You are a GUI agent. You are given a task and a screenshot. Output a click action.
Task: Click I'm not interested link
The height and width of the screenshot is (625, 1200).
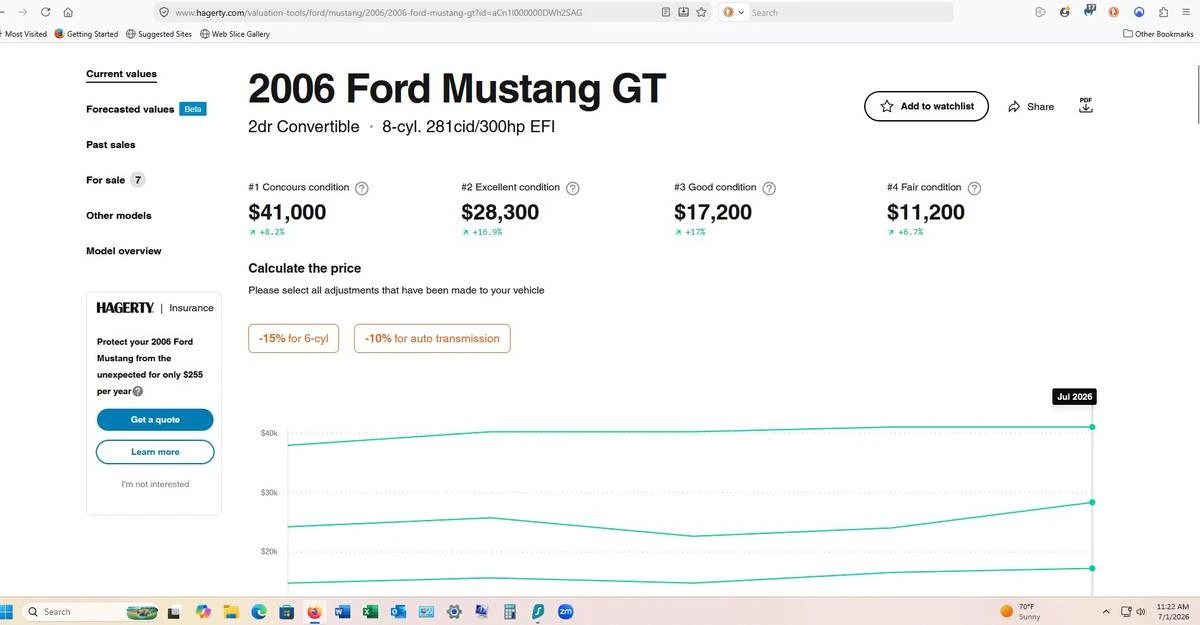click(155, 484)
